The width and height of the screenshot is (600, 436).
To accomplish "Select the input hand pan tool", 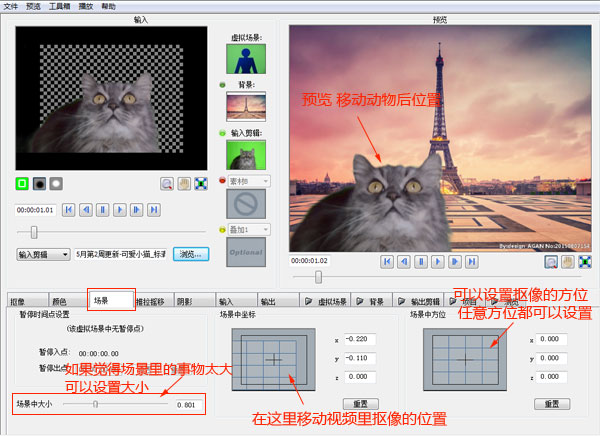I will (184, 184).
